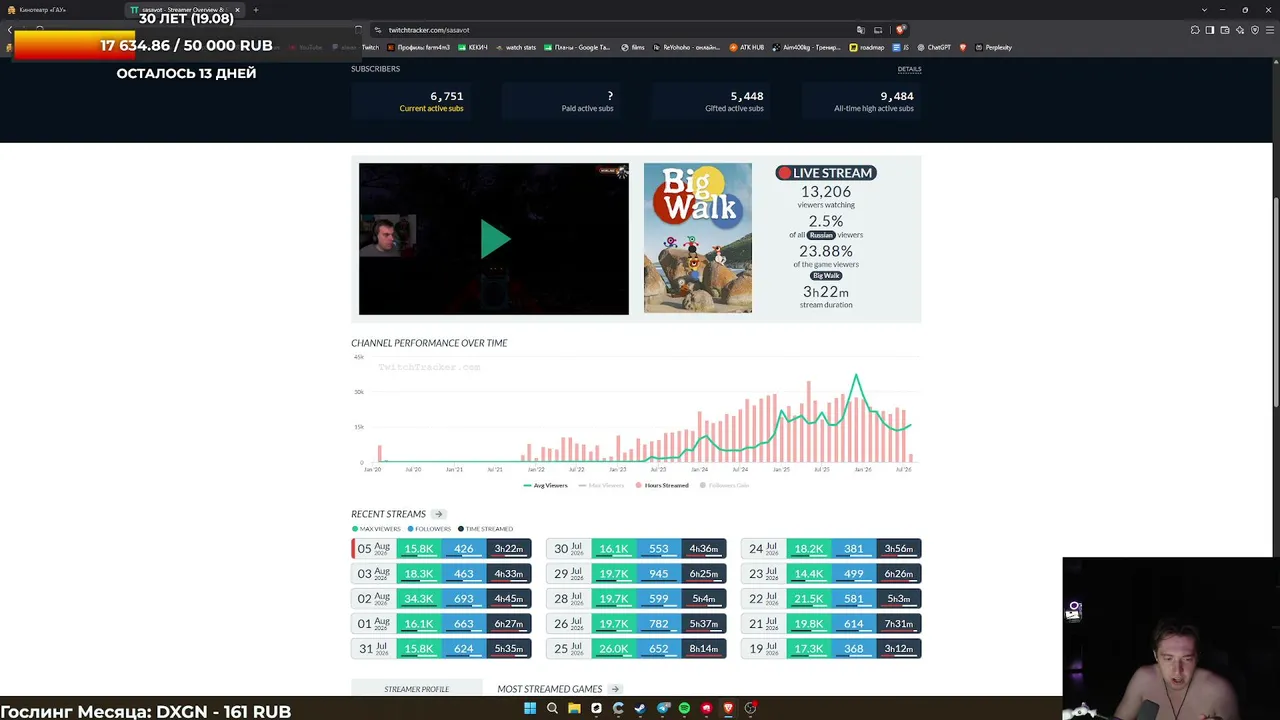The image size is (1280, 720).
Task: Toggle Hours Streamed series in chart legend
Action: pos(661,485)
